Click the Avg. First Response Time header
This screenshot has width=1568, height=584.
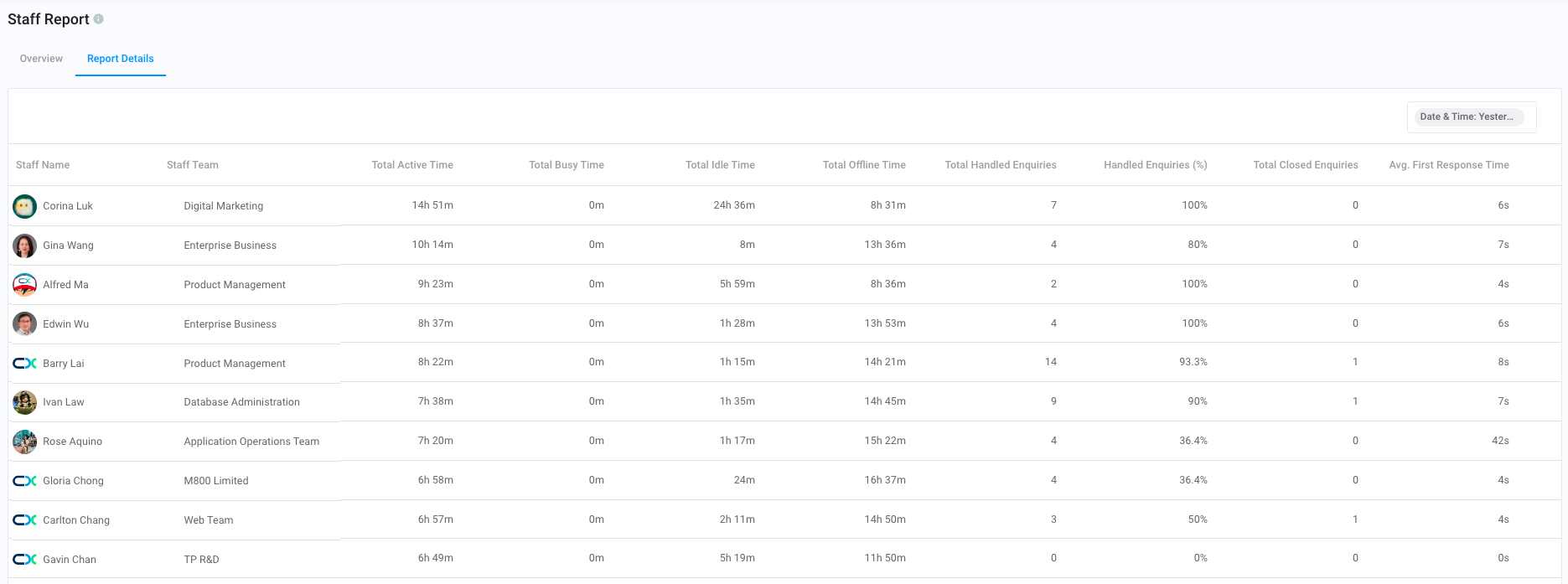[1448, 165]
